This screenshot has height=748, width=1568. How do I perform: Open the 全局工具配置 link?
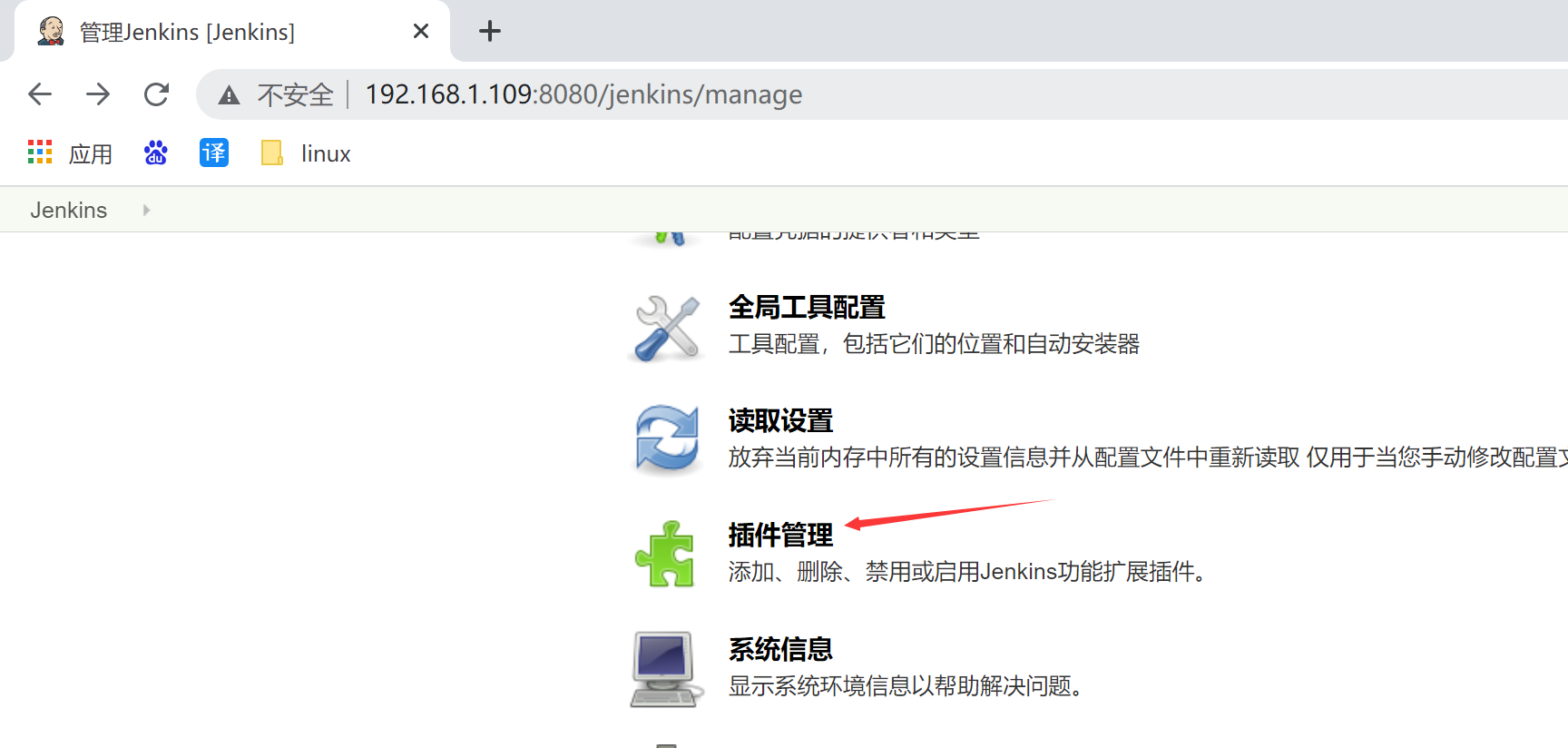[x=807, y=308]
